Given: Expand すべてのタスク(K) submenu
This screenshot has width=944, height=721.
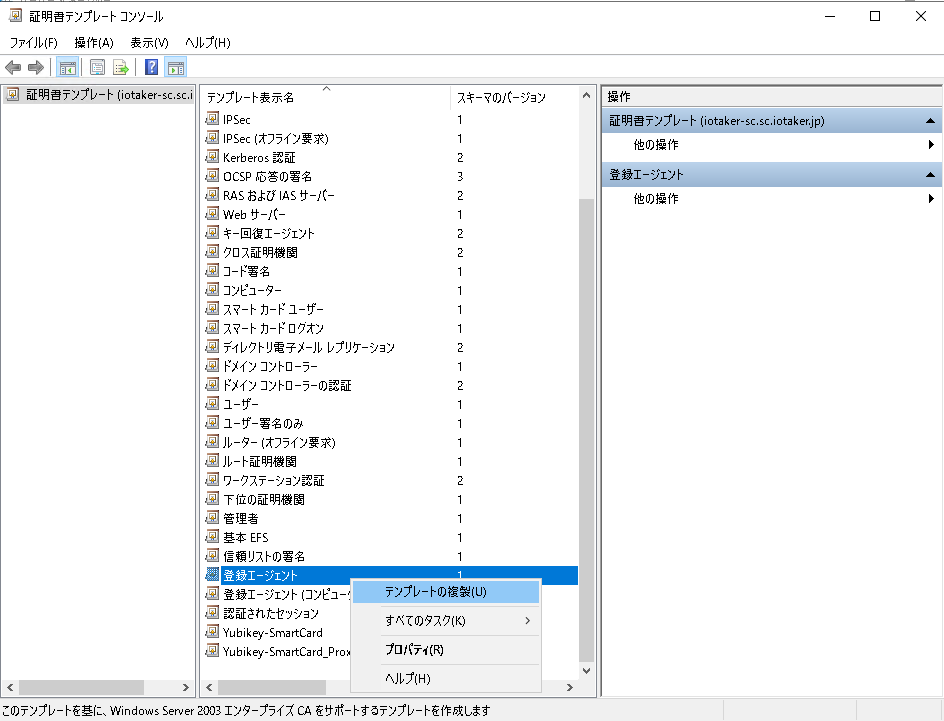Looking at the screenshot, I should (x=445, y=621).
